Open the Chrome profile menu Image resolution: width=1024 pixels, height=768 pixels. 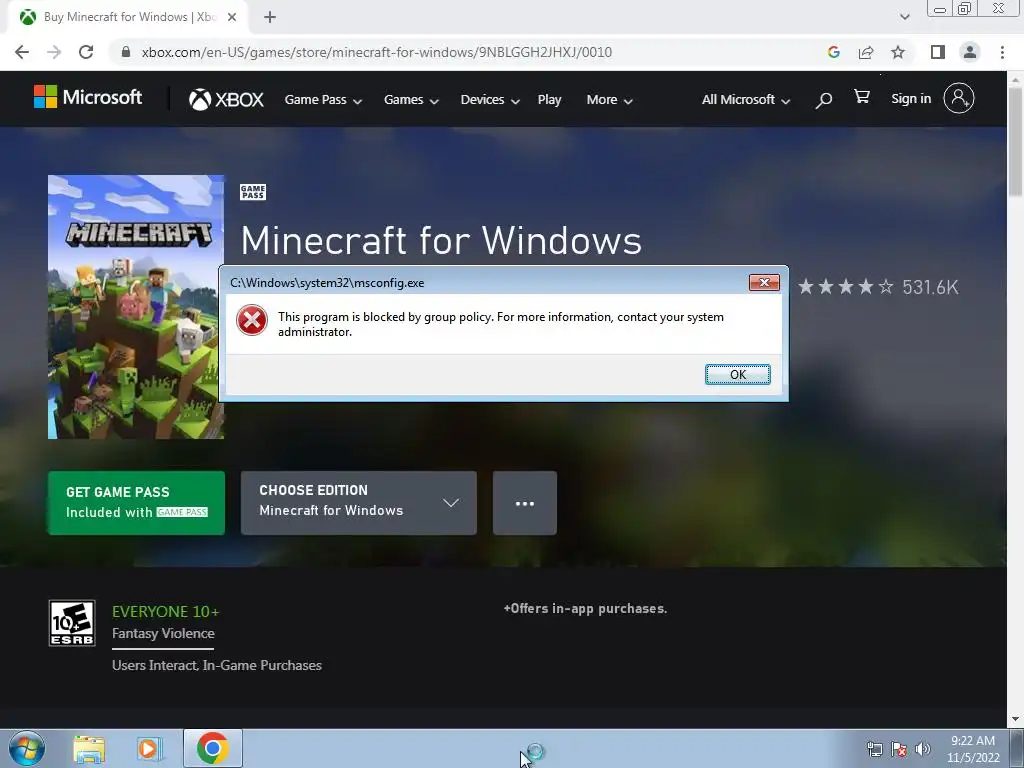tap(970, 52)
